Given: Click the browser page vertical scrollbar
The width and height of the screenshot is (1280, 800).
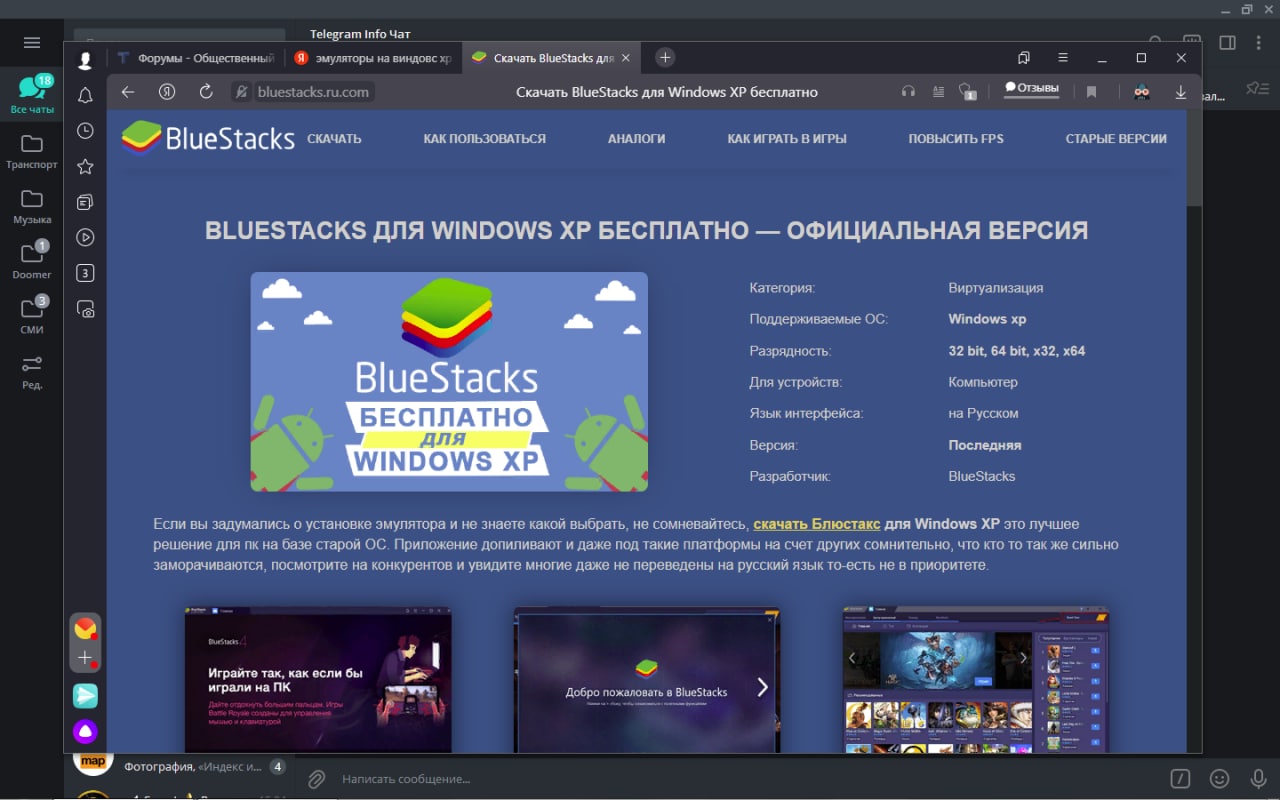Looking at the screenshot, I should coord(1194,156).
